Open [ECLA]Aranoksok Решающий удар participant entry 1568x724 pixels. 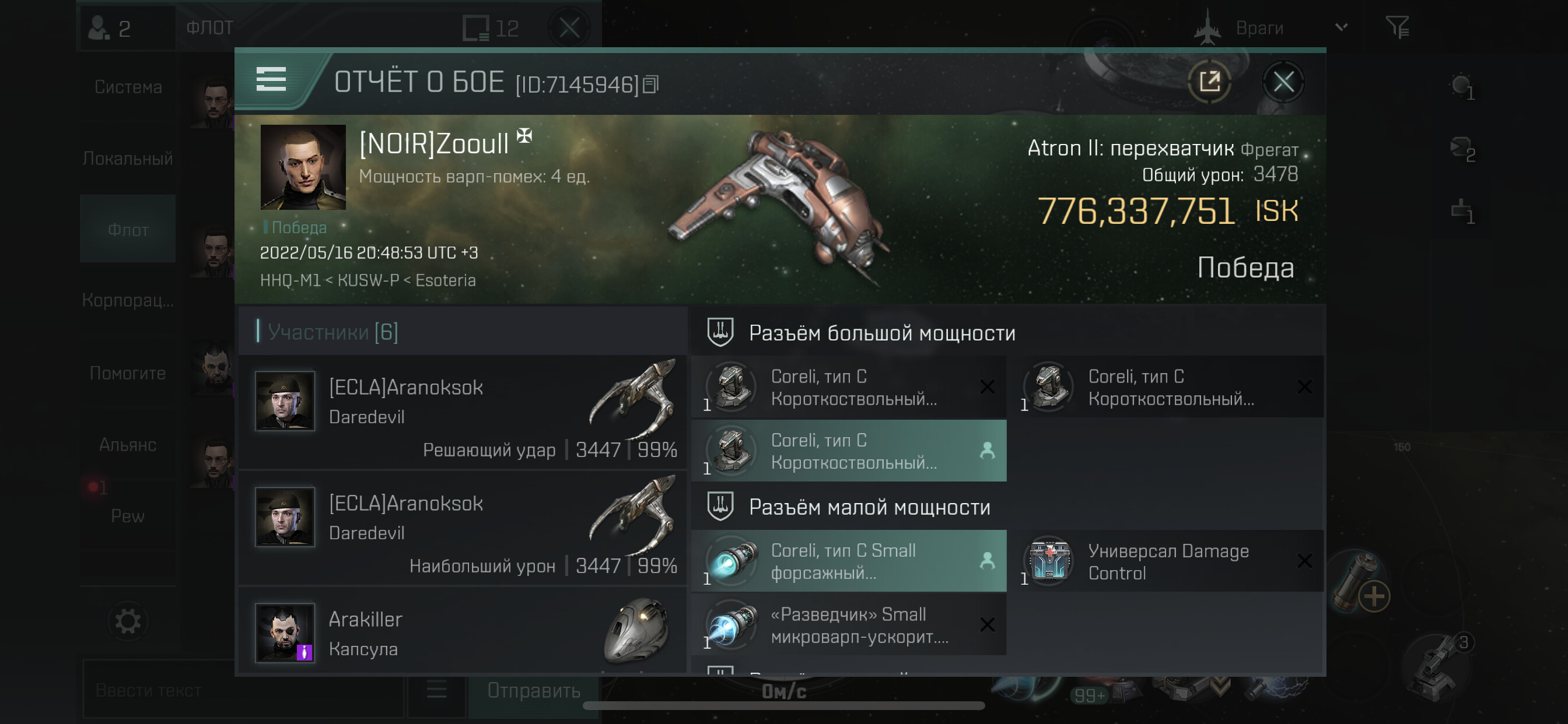(x=463, y=412)
